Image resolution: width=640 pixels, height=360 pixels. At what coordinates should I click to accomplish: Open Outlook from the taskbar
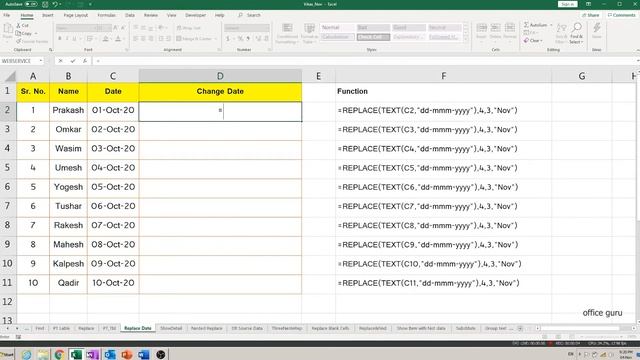tap(110, 354)
